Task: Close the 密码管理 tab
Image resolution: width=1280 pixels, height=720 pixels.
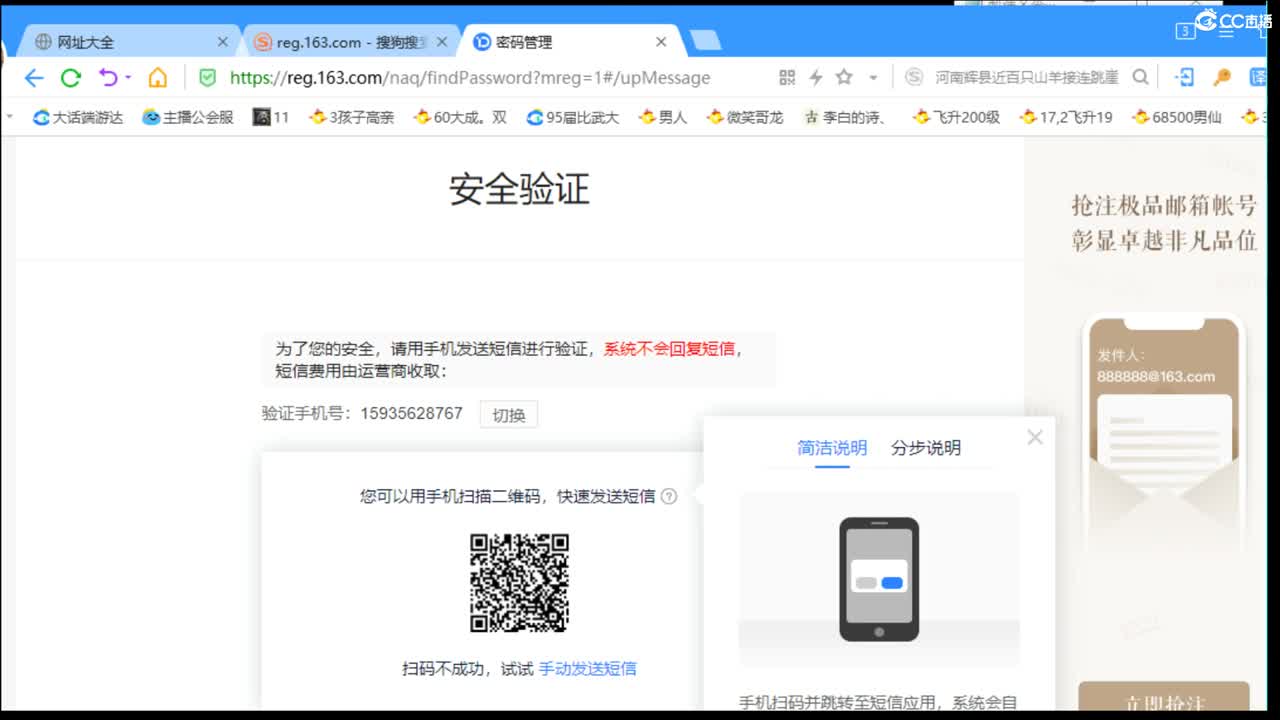Action: click(x=661, y=42)
